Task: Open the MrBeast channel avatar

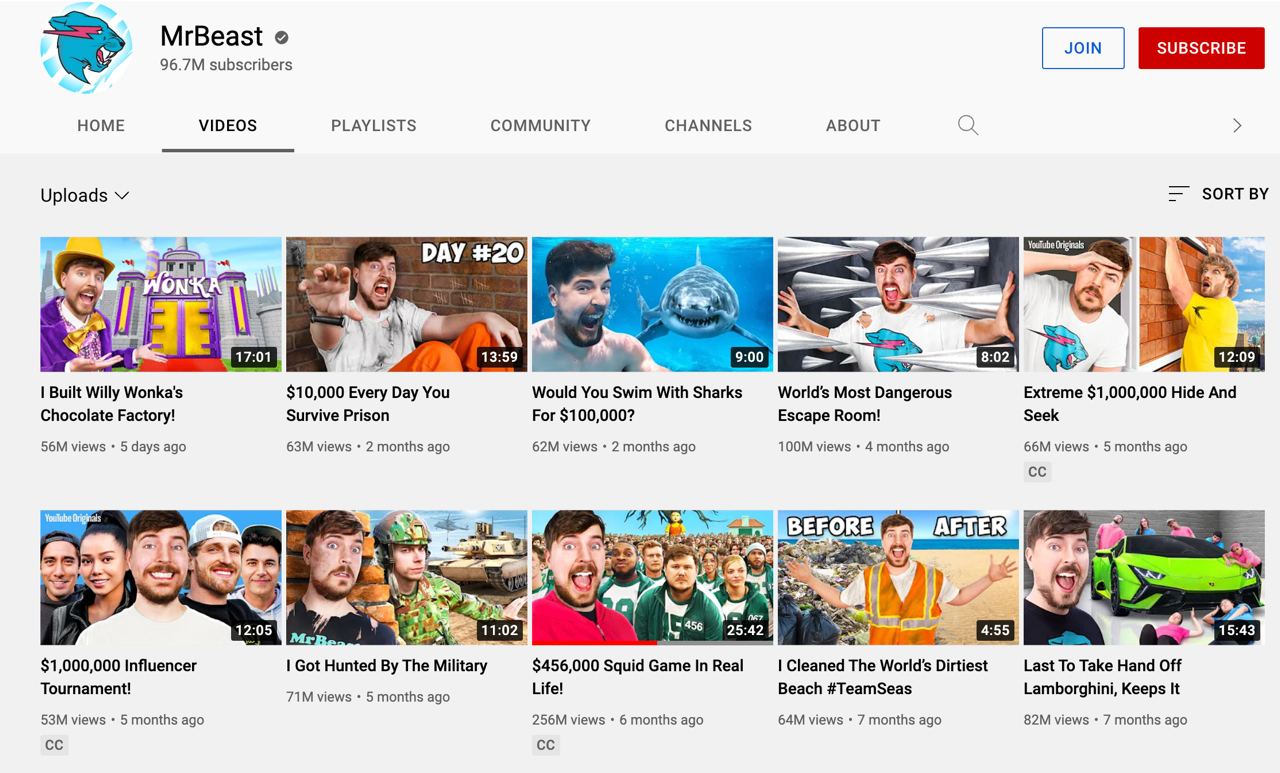Action: pos(86,48)
